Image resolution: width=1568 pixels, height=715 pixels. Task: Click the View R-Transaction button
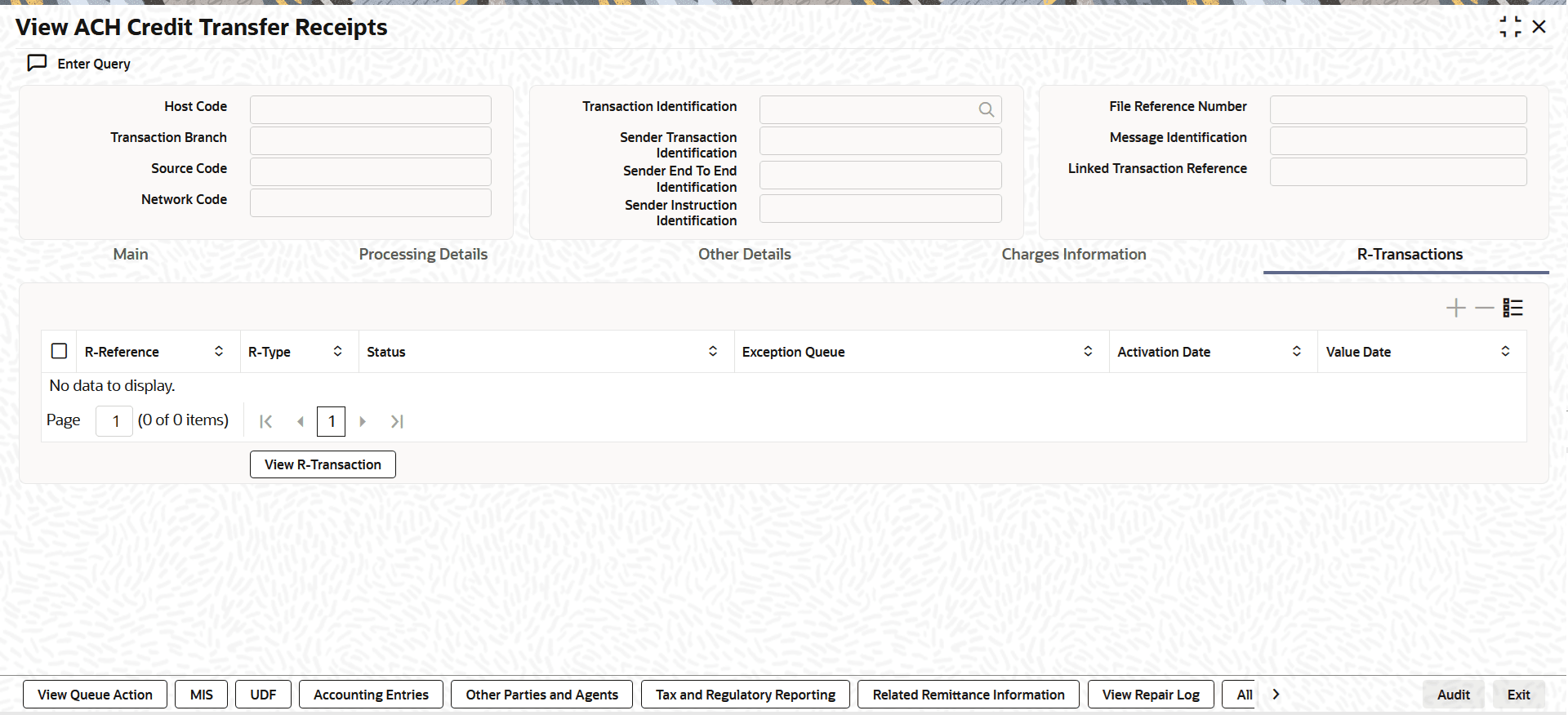(x=323, y=464)
